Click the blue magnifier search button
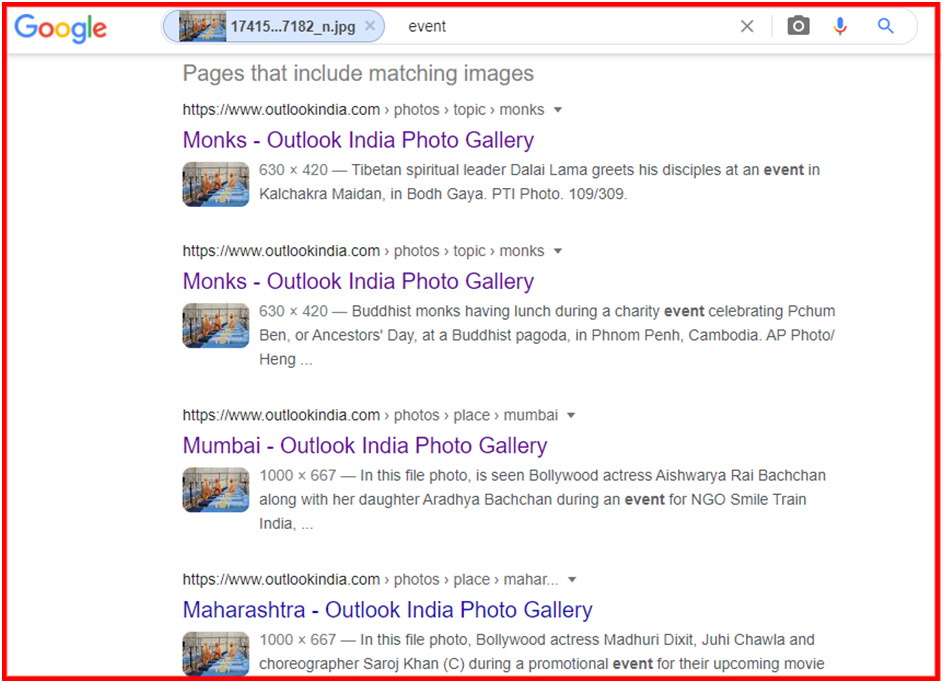Screen dimensions: 944x683 (885, 26)
